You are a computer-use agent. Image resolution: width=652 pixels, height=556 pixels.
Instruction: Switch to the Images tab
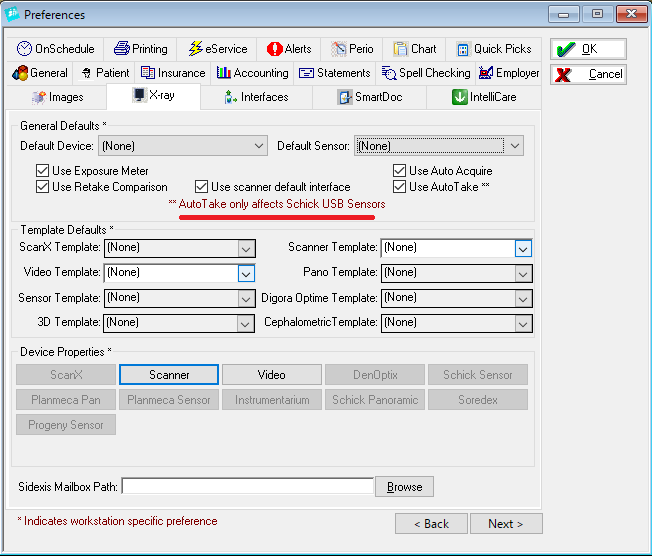point(57,97)
